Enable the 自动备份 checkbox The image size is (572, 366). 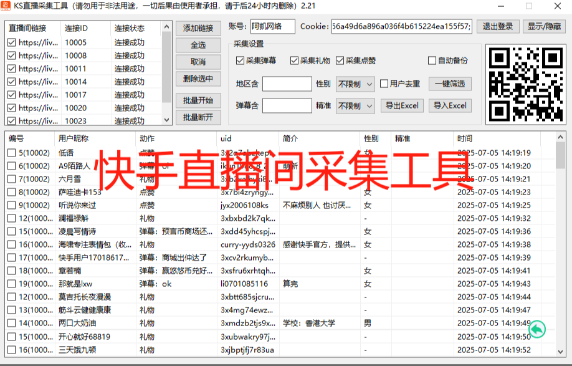(432, 61)
